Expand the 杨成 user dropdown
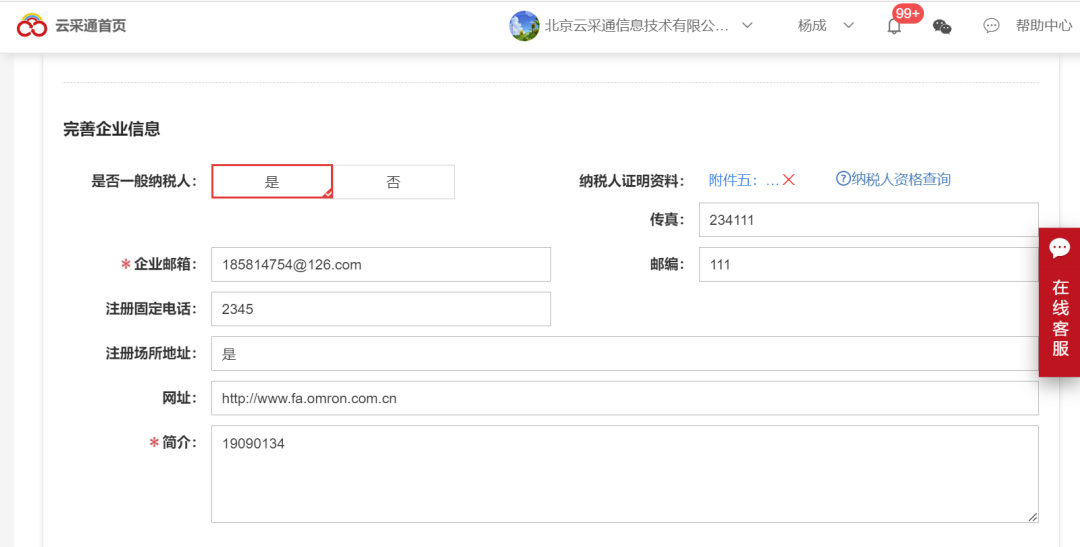The image size is (1080, 547). 848,26
